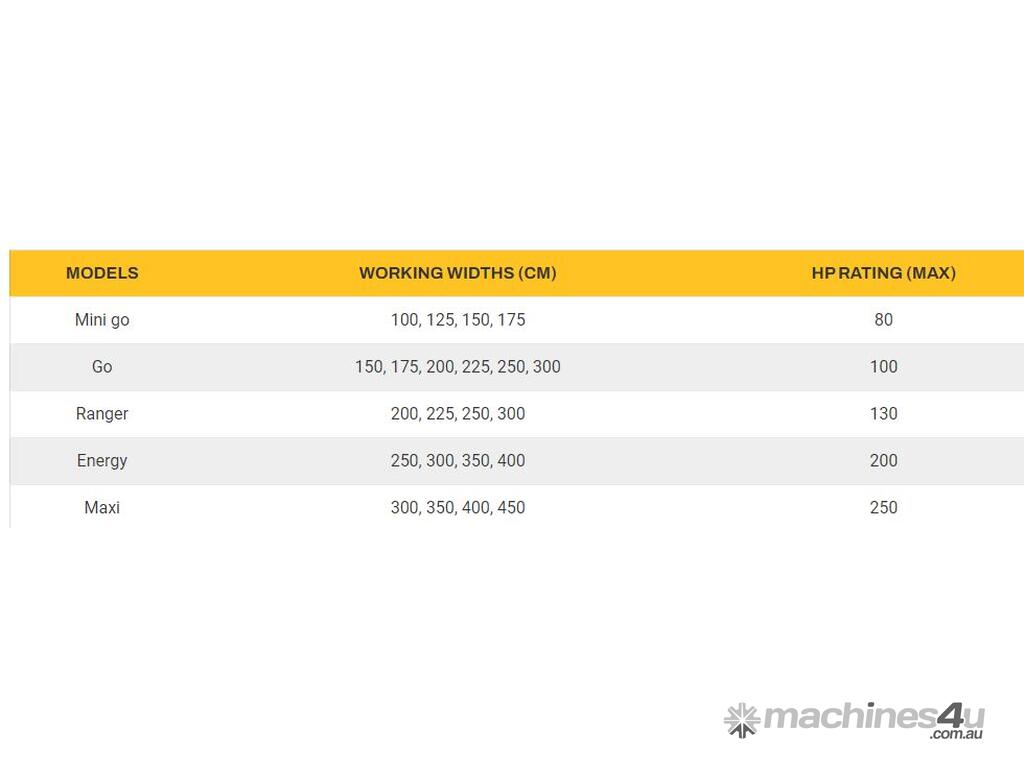Click the 130 HP rating value
This screenshot has width=1024, height=768.
click(x=883, y=414)
